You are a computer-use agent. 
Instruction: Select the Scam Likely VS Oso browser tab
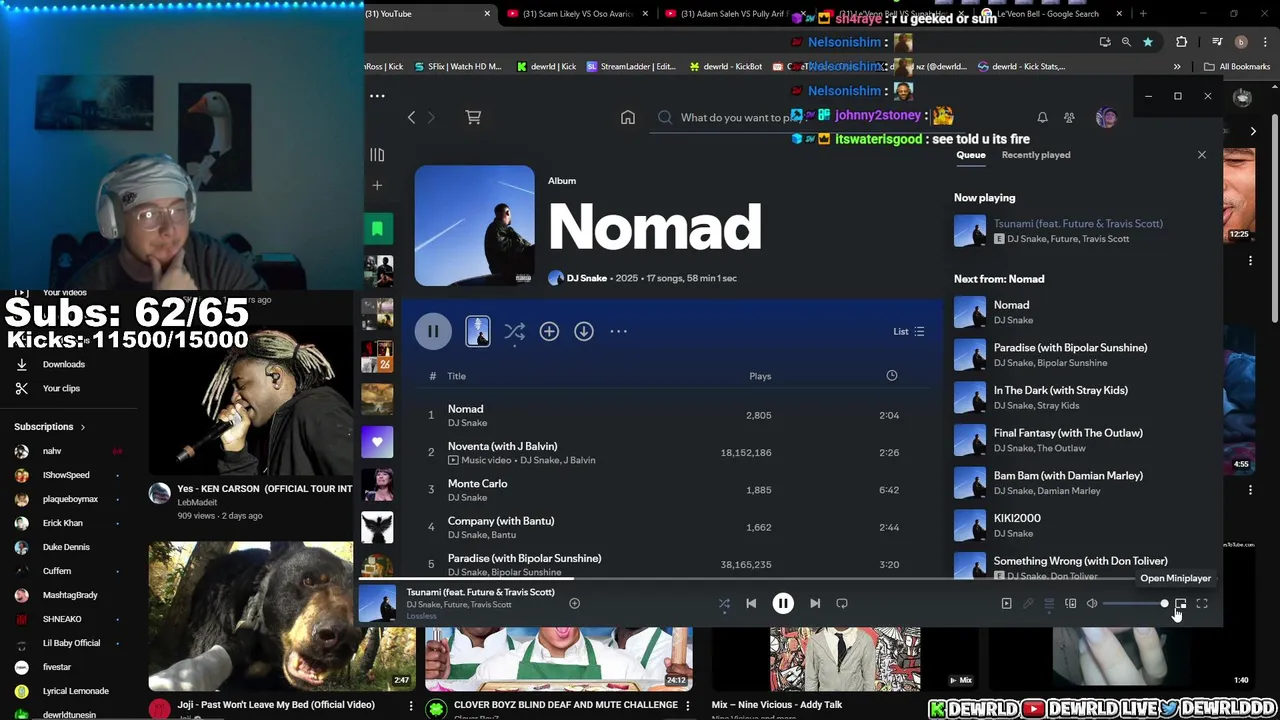click(x=578, y=14)
